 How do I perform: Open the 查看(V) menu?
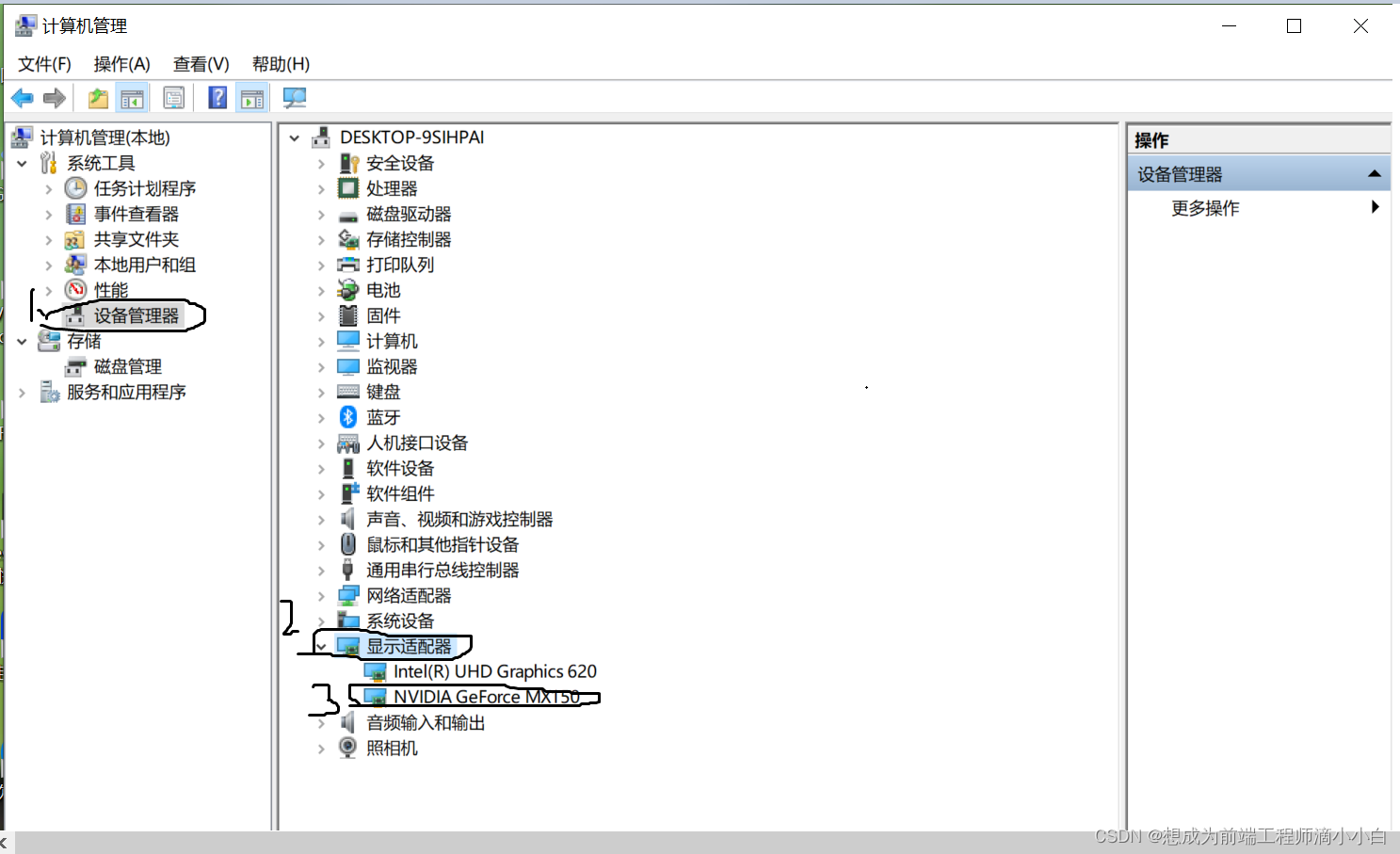pos(200,64)
